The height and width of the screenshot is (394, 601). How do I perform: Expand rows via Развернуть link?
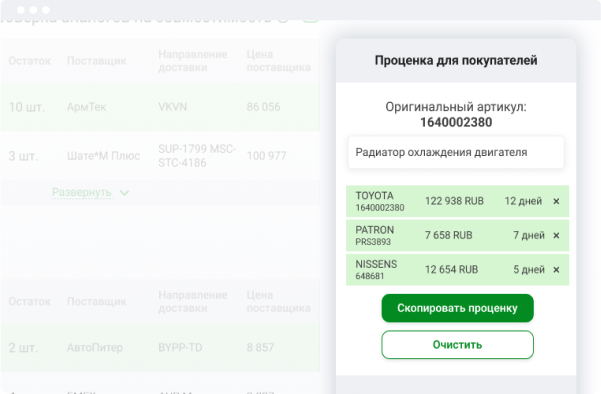[82, 192]
